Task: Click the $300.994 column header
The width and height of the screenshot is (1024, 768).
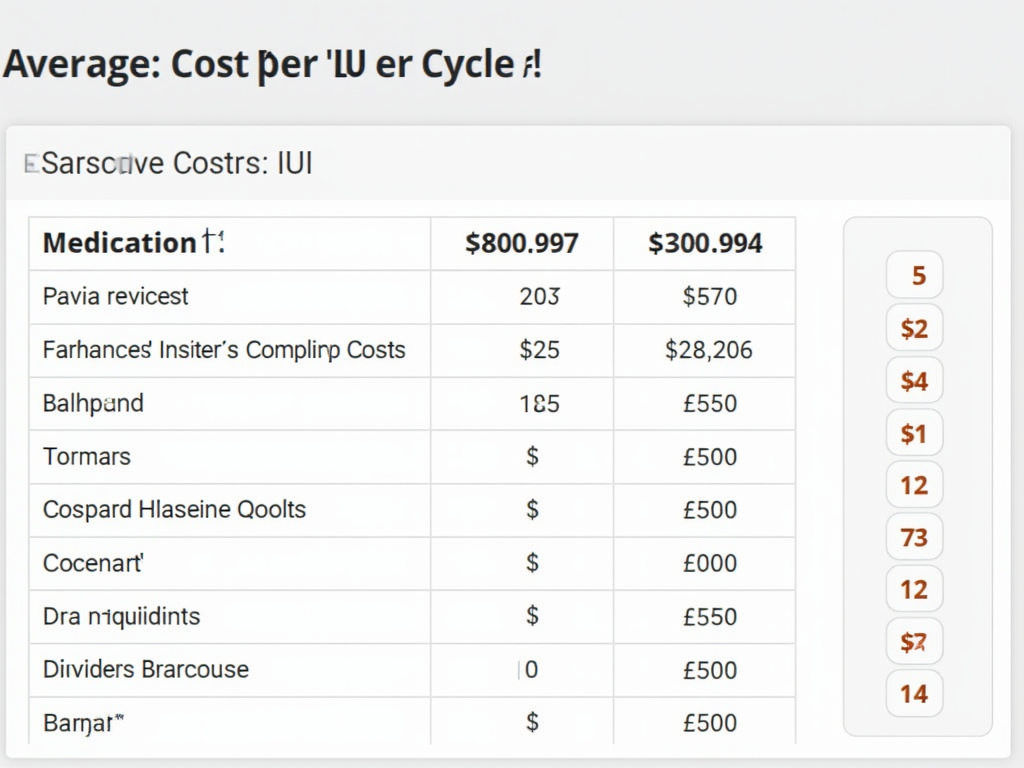Action: point(705,243)
